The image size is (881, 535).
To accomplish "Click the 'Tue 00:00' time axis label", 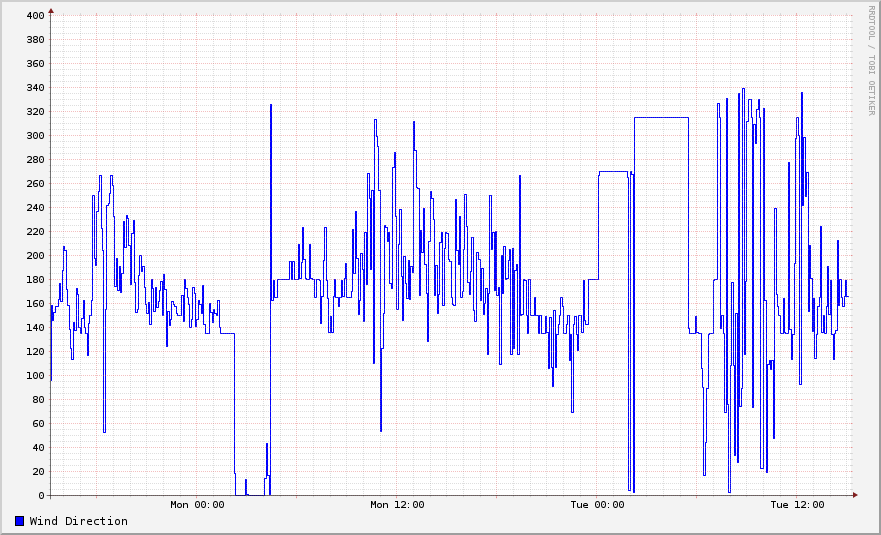I will pos(597,505).
